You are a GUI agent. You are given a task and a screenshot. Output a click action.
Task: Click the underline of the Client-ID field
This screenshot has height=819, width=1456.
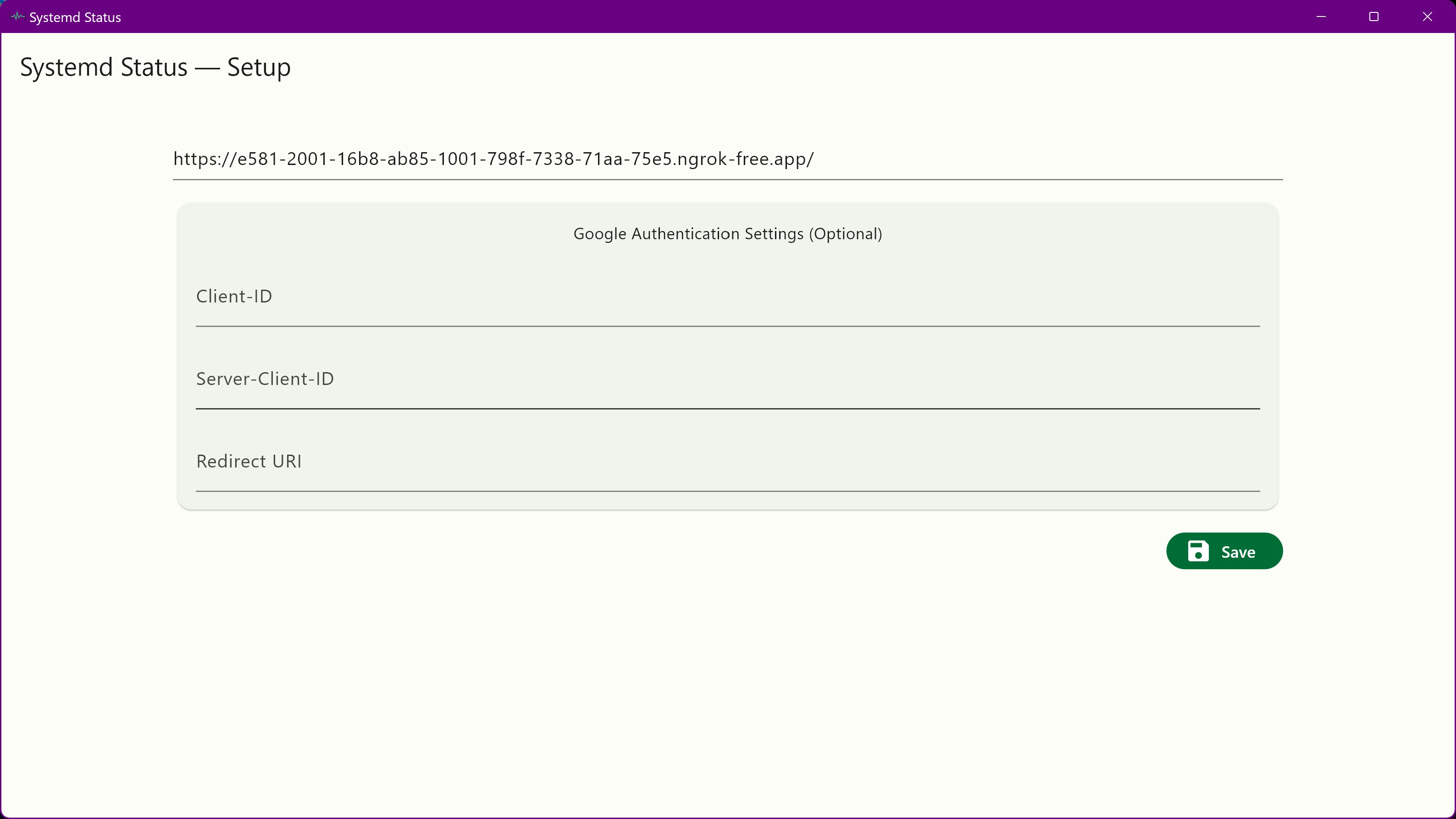click(727, 326)
